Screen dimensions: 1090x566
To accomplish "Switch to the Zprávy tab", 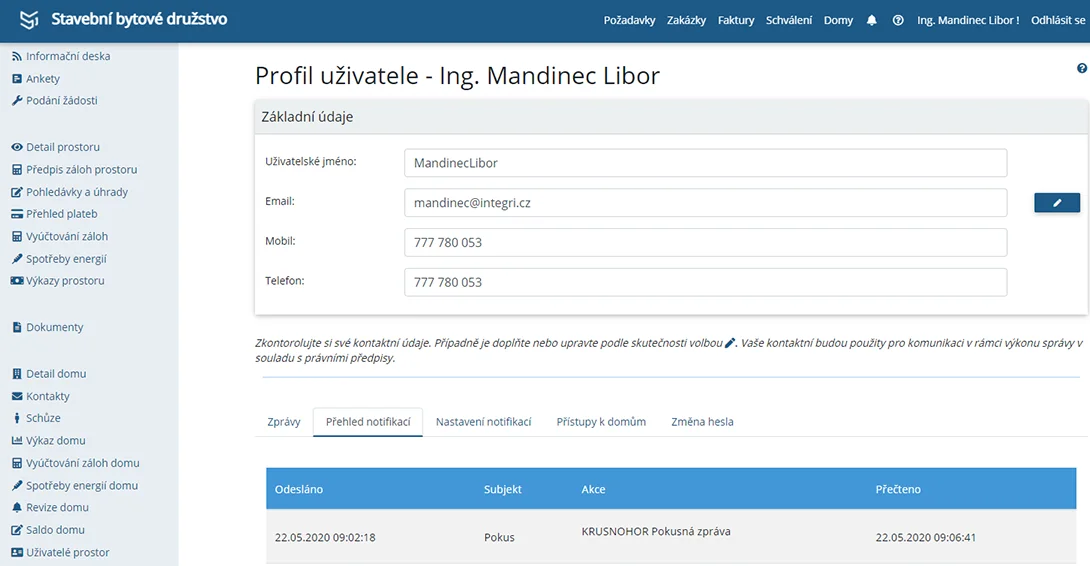I will [x=284, y=421].
